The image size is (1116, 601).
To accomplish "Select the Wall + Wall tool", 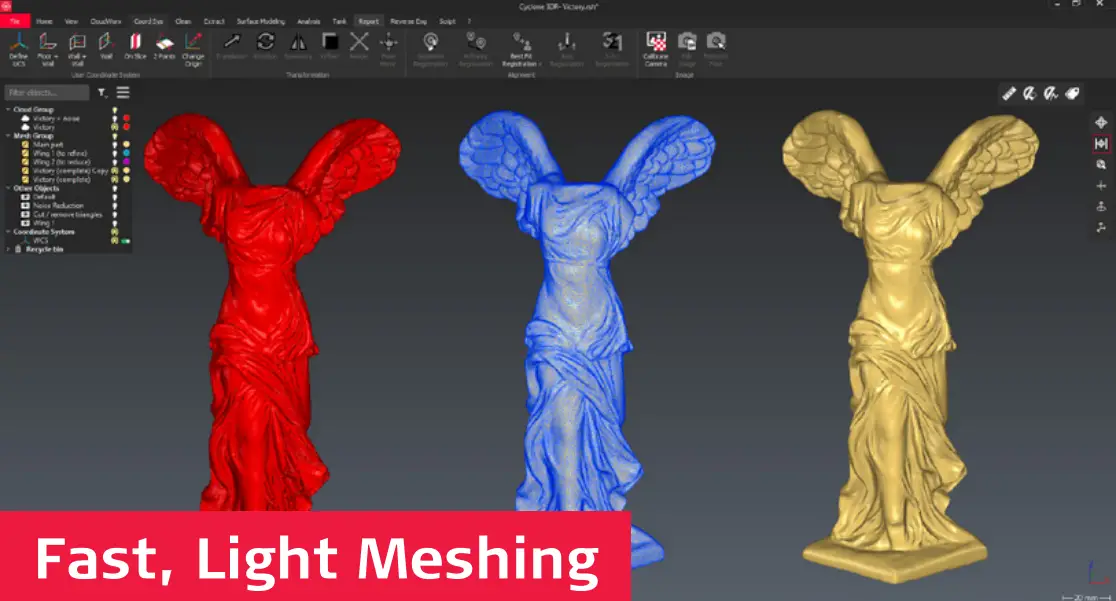I will pos(75,48).
